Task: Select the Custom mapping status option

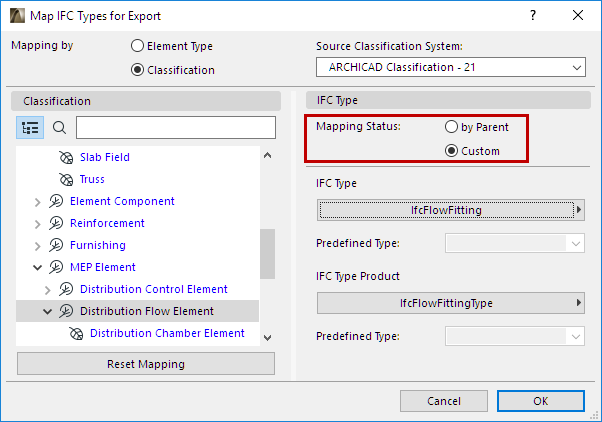Action: 451,151
